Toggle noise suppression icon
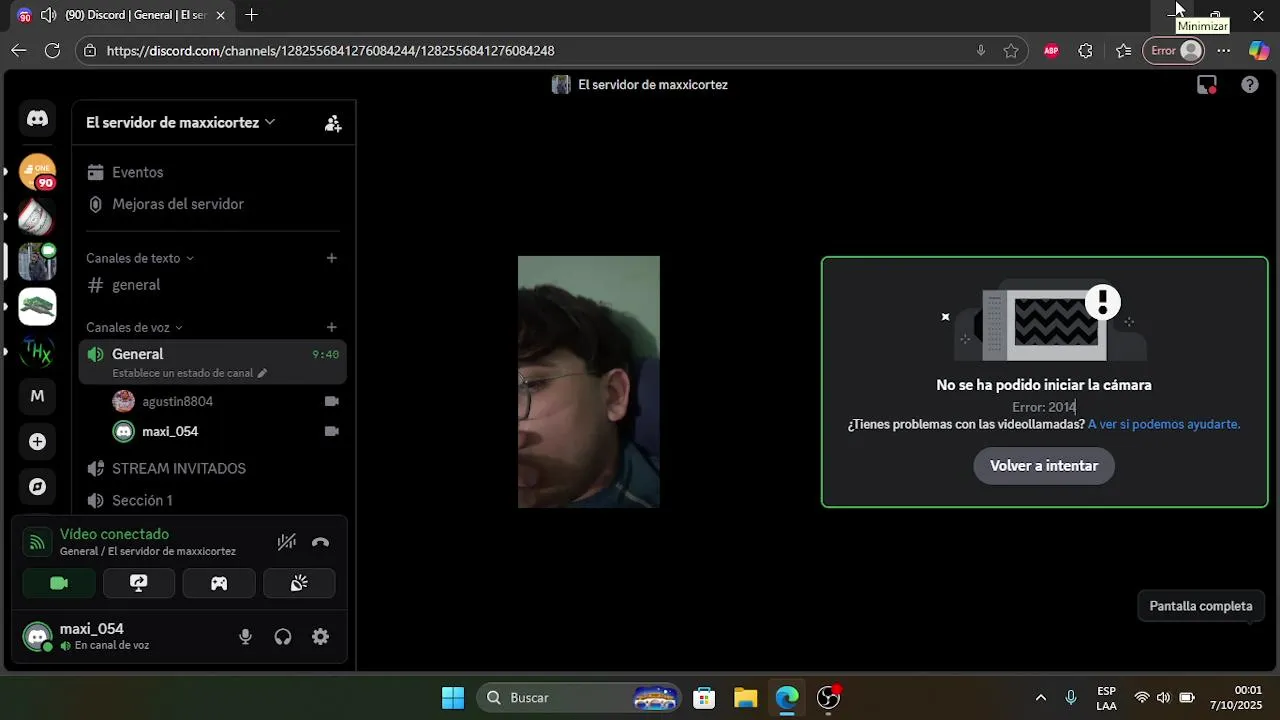 tap(287, 542)
